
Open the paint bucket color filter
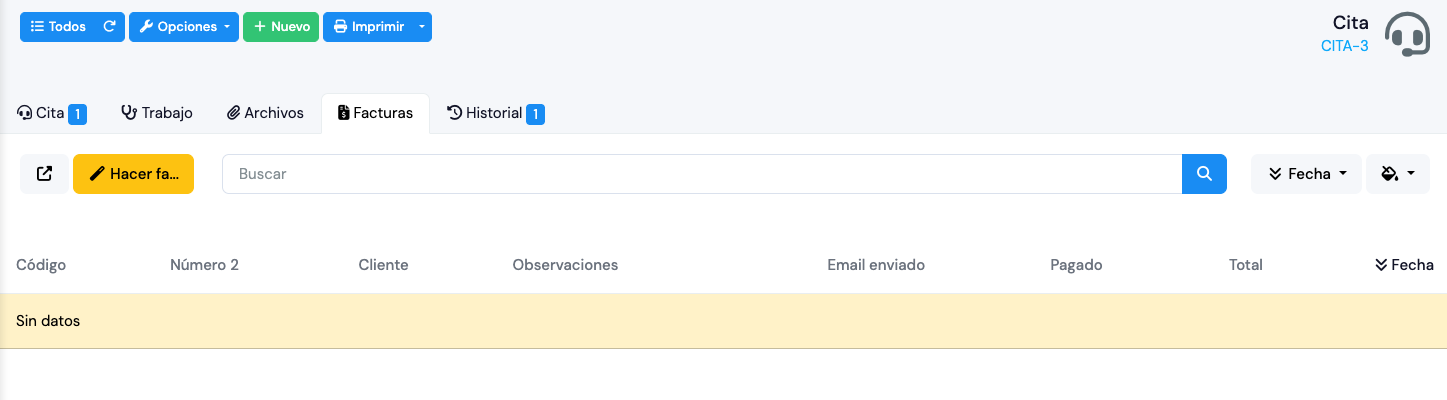(x=1397, y=174)
